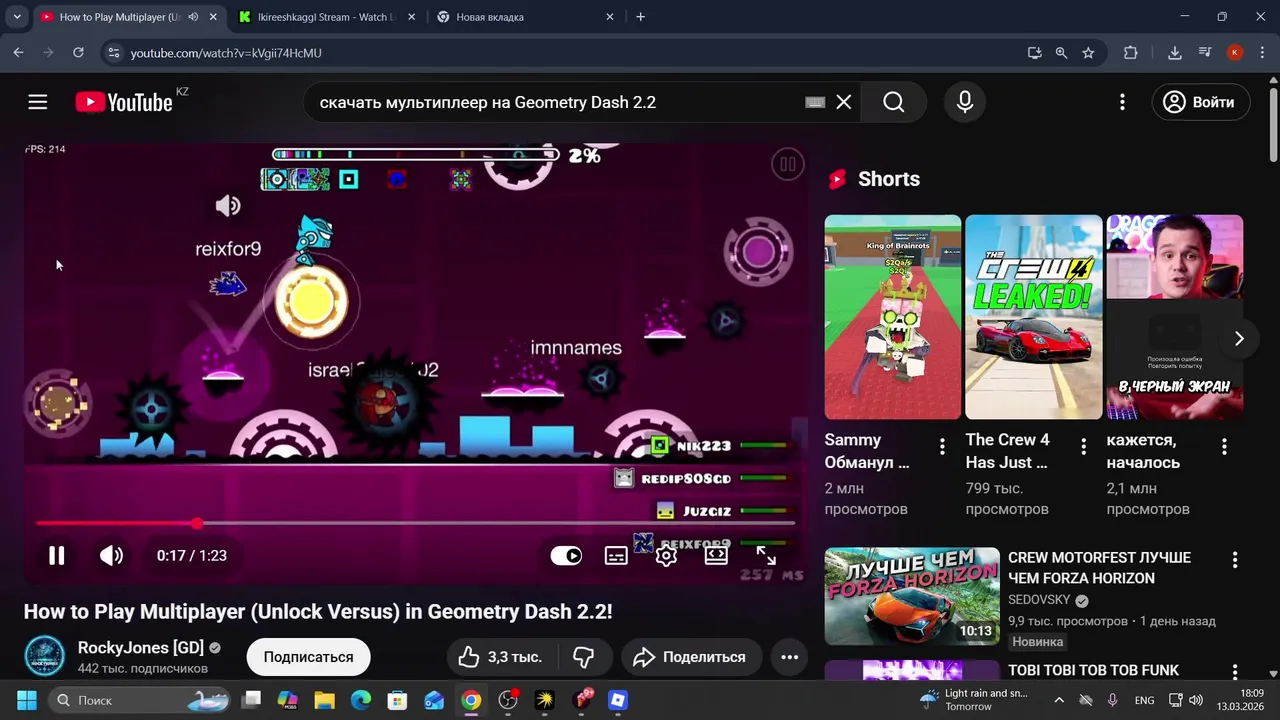
Task: Open the YouTube settings three-dot menu
Action: click(x=1122, y=102)
